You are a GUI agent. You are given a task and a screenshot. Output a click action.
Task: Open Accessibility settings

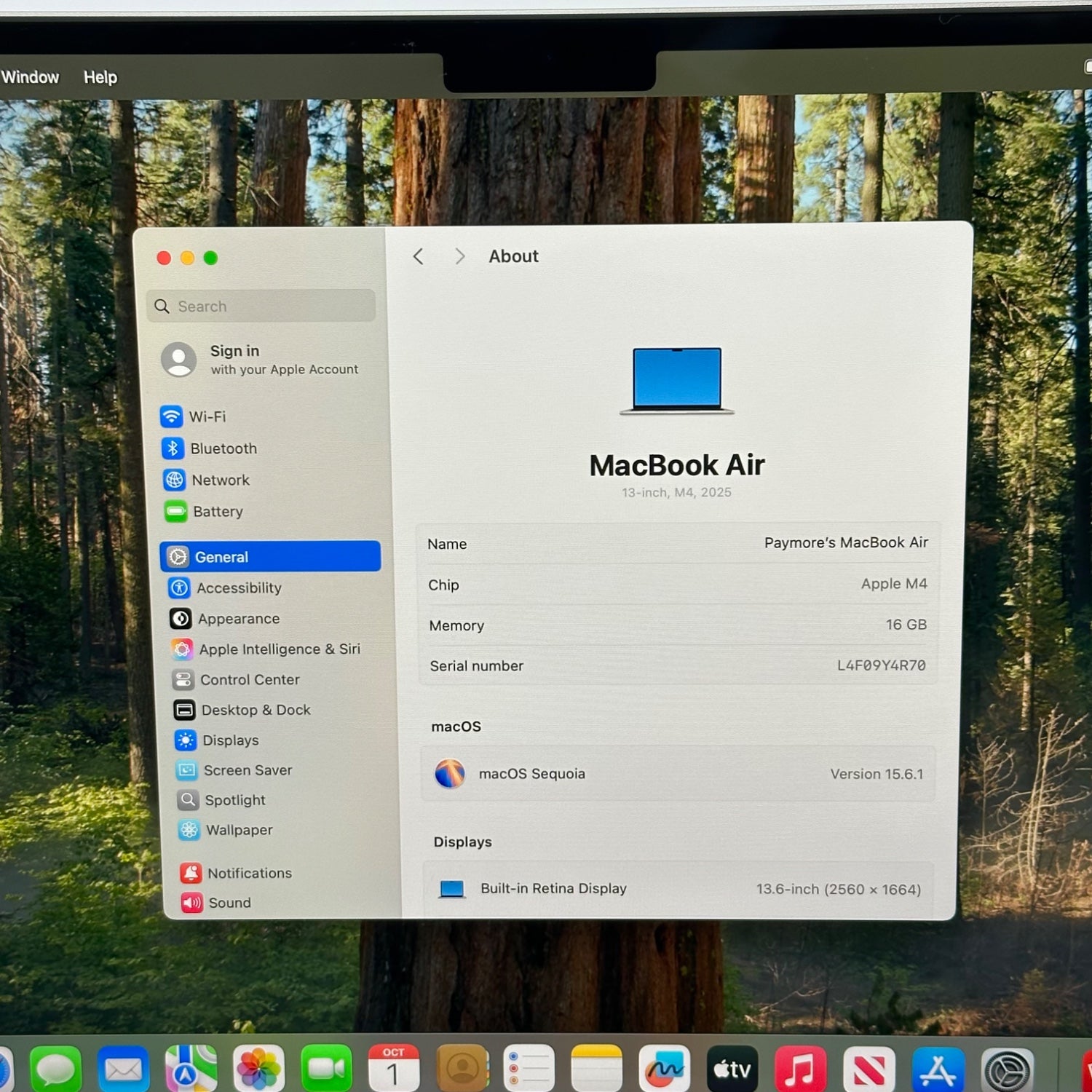coord(238,588)
